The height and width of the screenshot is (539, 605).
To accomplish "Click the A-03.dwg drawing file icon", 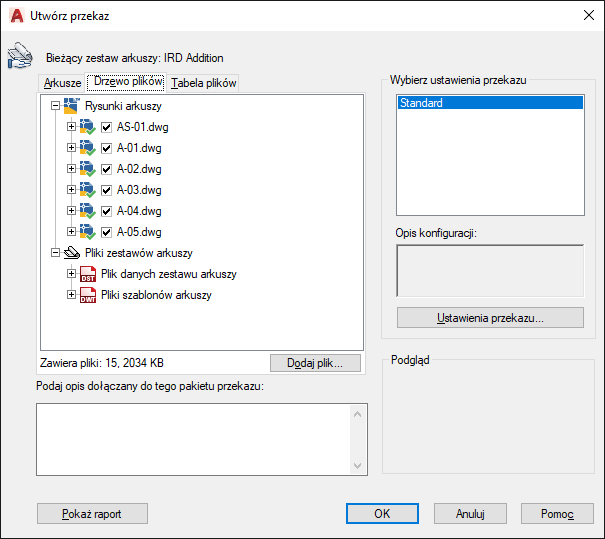I will click(x=88, y=190).
